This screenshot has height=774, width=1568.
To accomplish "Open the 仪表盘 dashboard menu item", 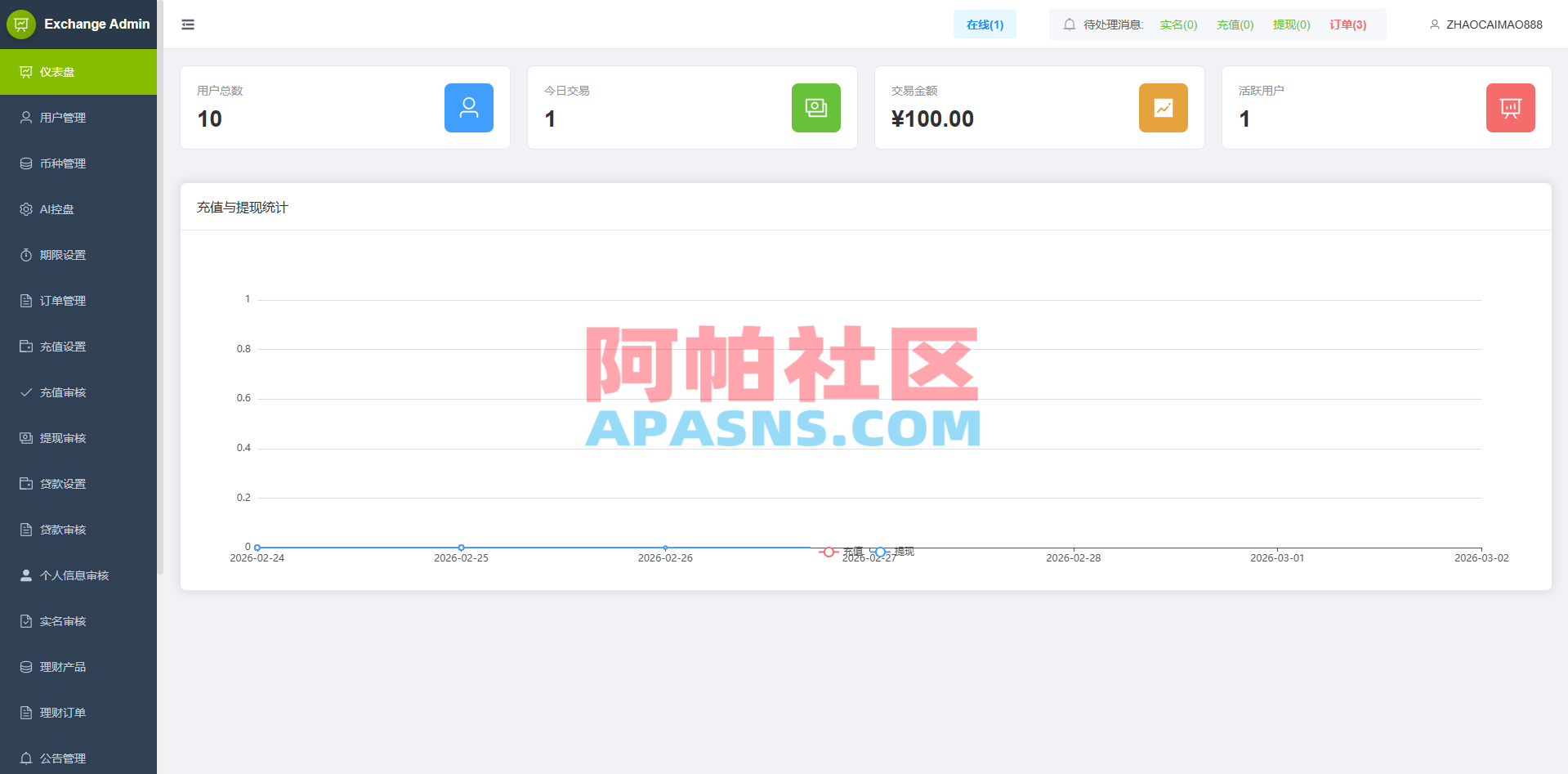I will click(78, 72).
